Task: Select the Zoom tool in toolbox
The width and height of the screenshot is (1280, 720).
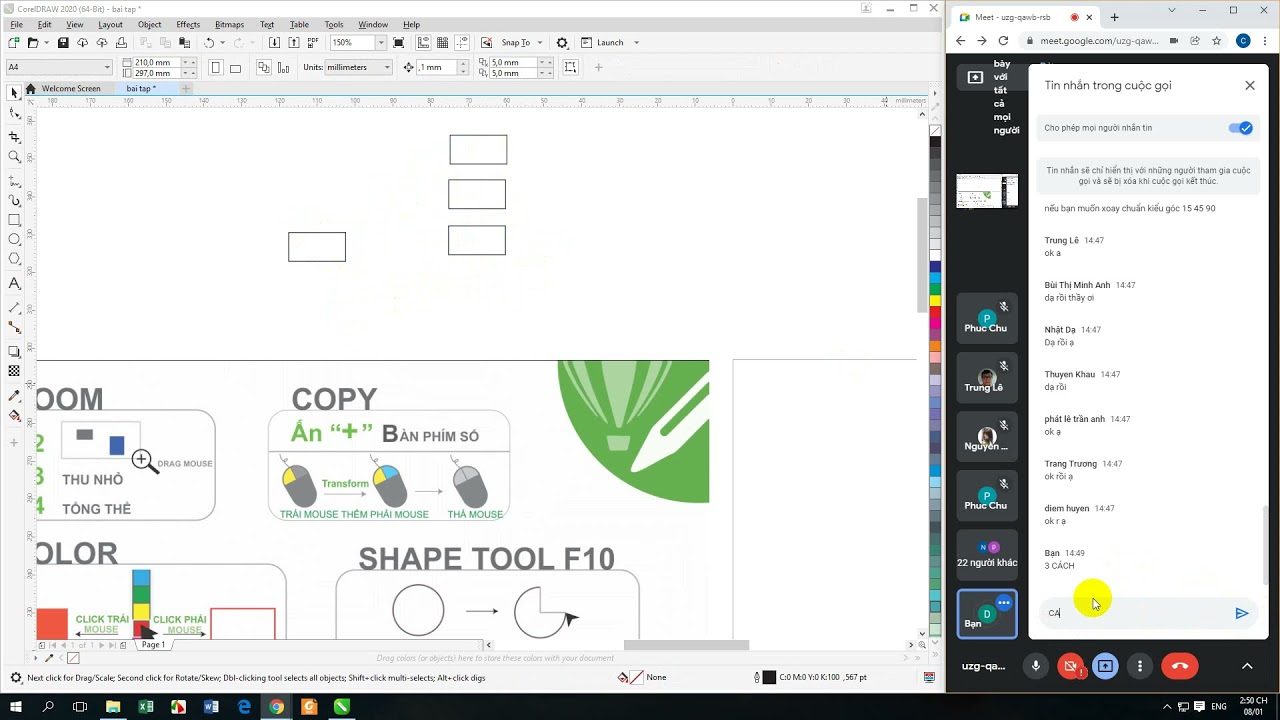Action: tap(14, 156)
